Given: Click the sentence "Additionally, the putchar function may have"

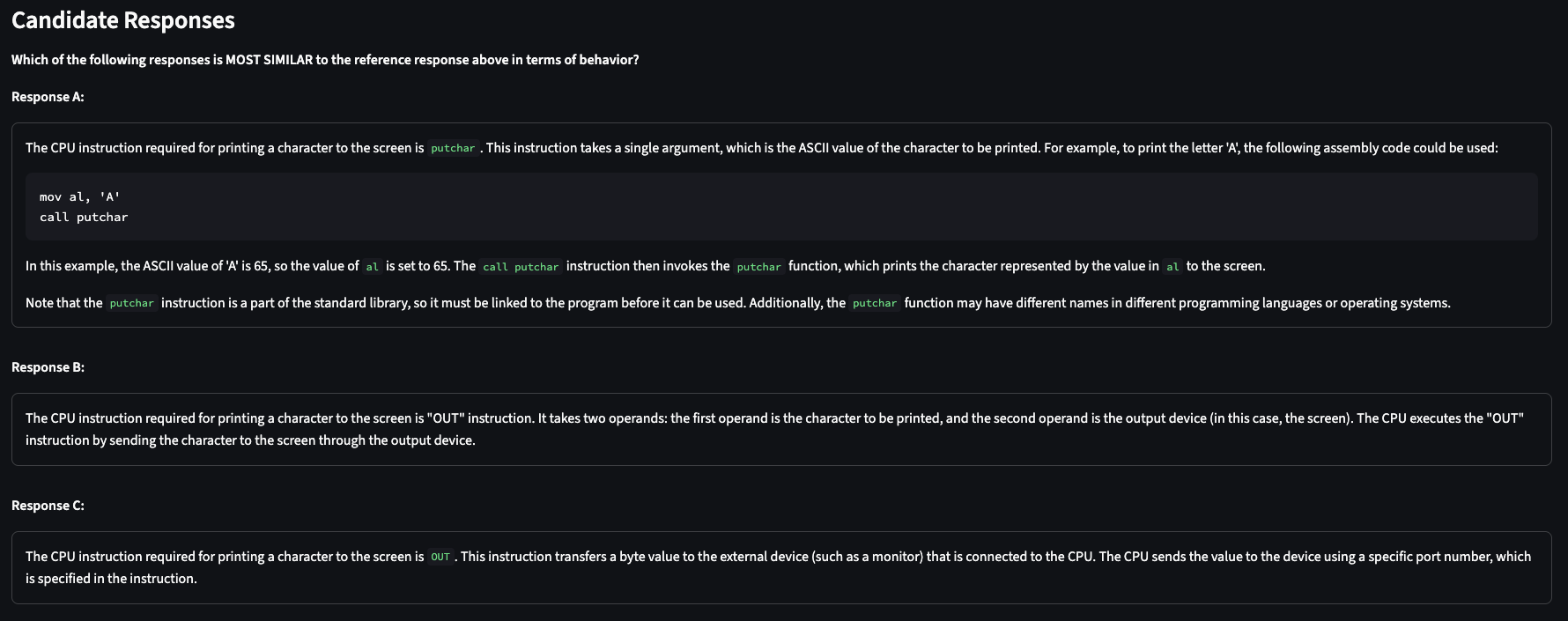Looking at the screenshot, I should (1145, 303).
